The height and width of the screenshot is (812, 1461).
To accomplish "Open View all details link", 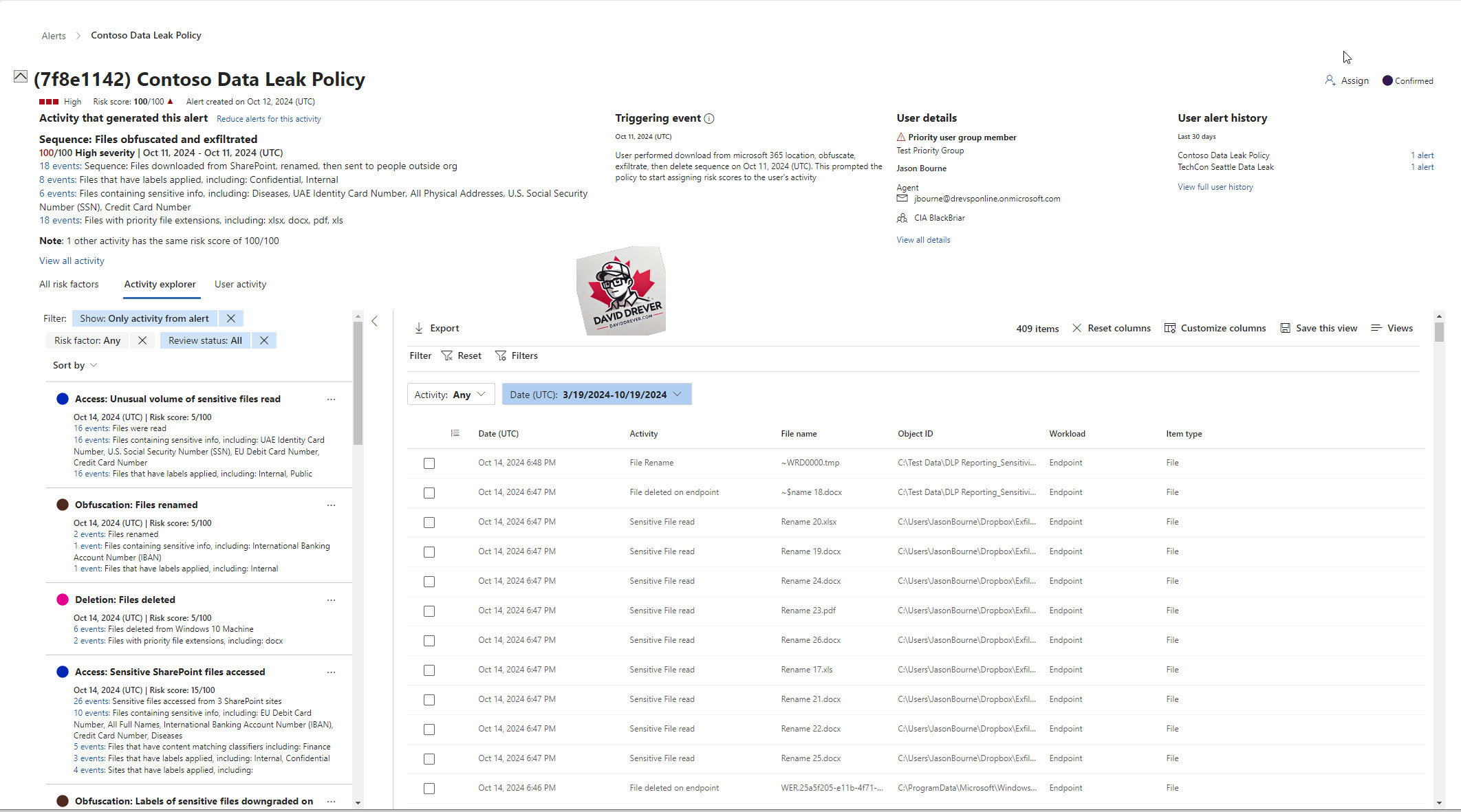I will [x=923, y=240].
